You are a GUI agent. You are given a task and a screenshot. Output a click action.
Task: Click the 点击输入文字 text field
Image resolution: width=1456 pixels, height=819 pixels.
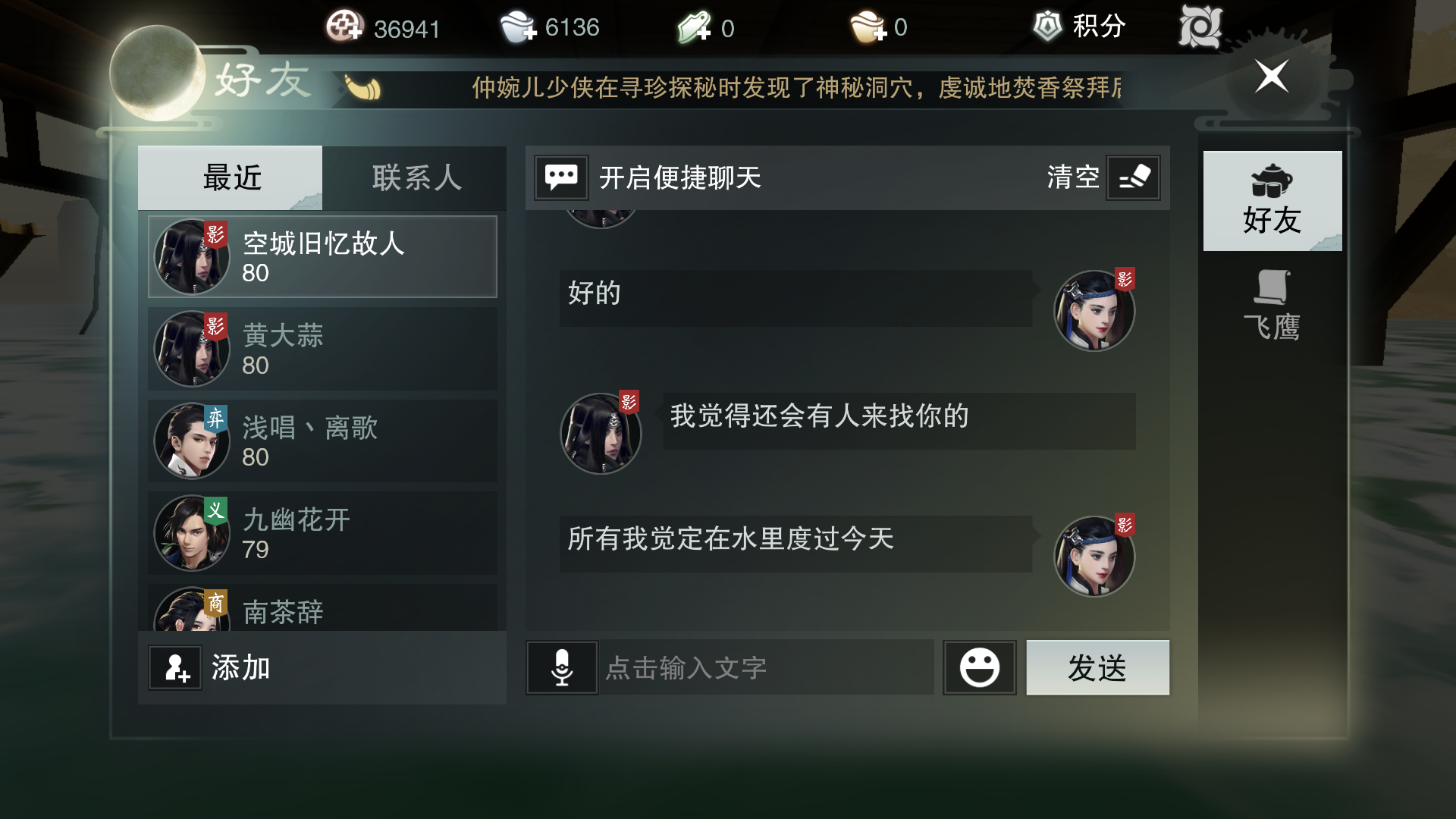pos(766,667)
